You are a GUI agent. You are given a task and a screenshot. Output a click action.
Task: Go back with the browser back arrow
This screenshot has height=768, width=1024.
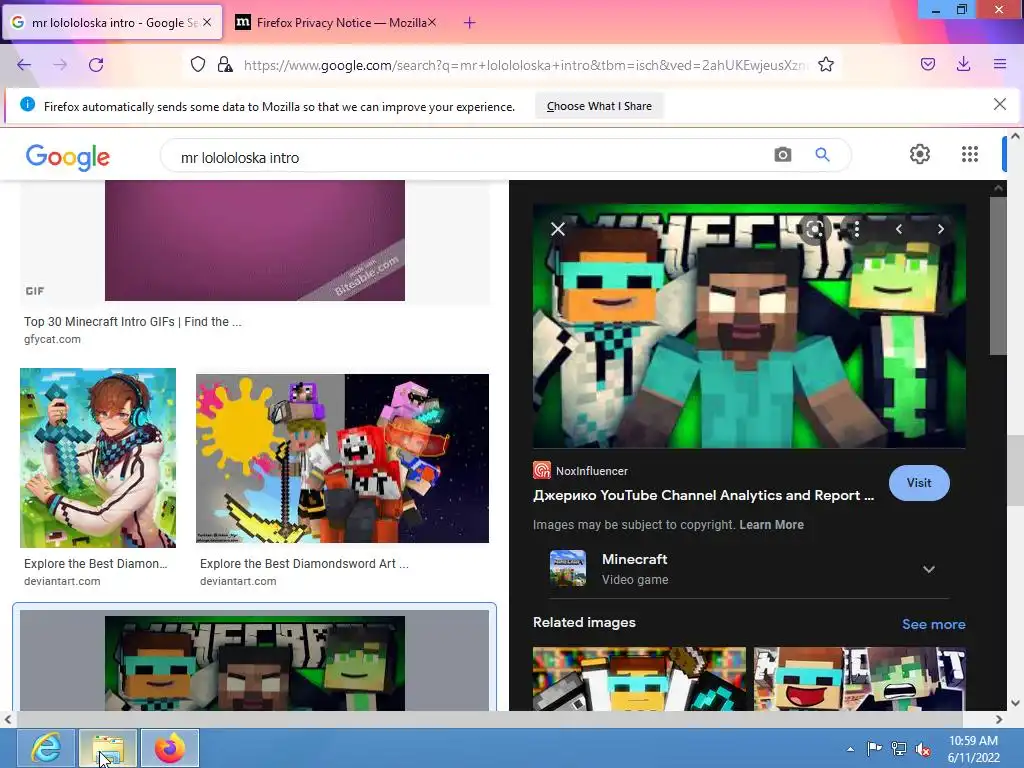[24, 65]
